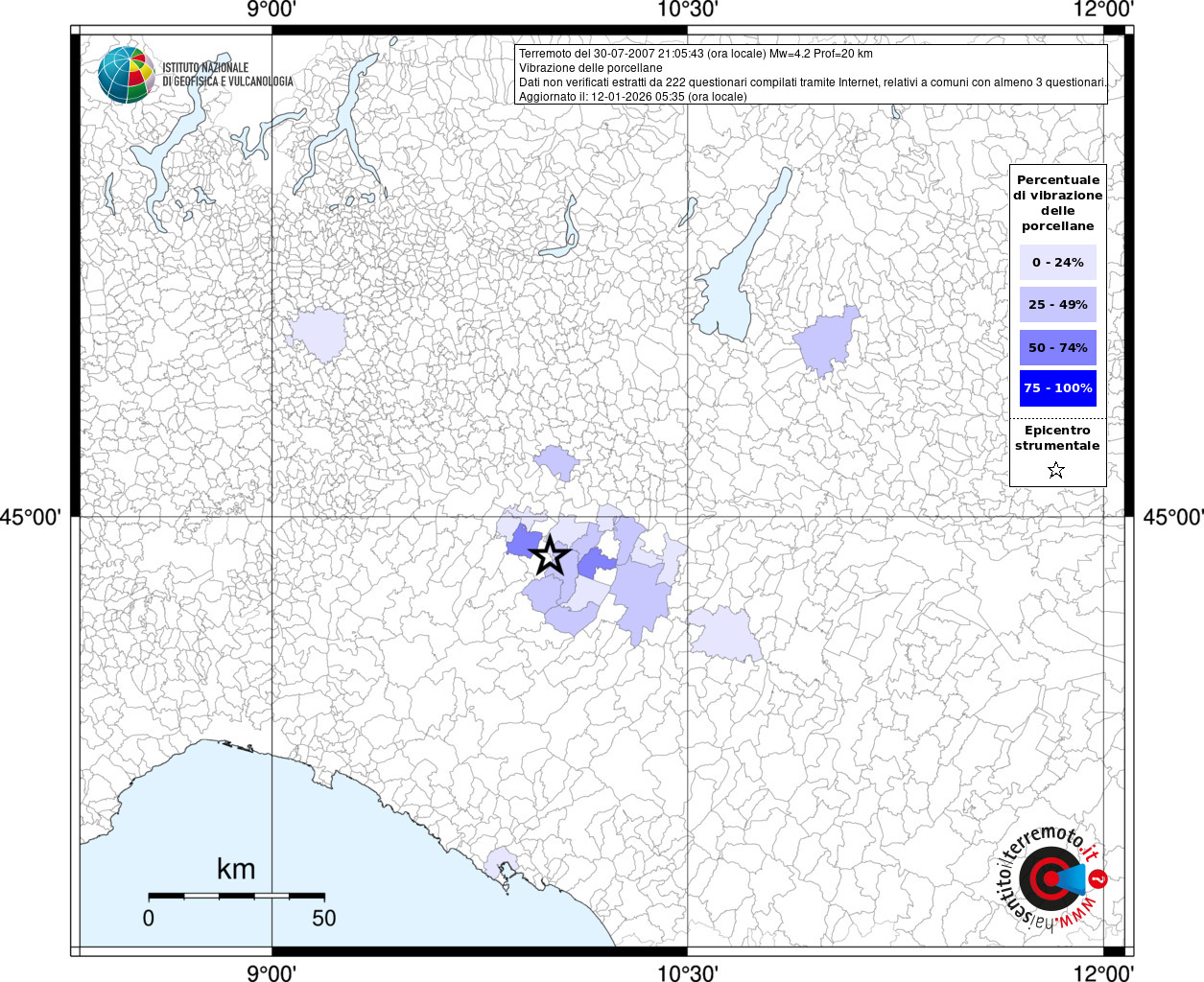Select the 25 - 49% legend swatch
The width and height of the screenshot is (1204, 982).
(x=1057, y=304)
